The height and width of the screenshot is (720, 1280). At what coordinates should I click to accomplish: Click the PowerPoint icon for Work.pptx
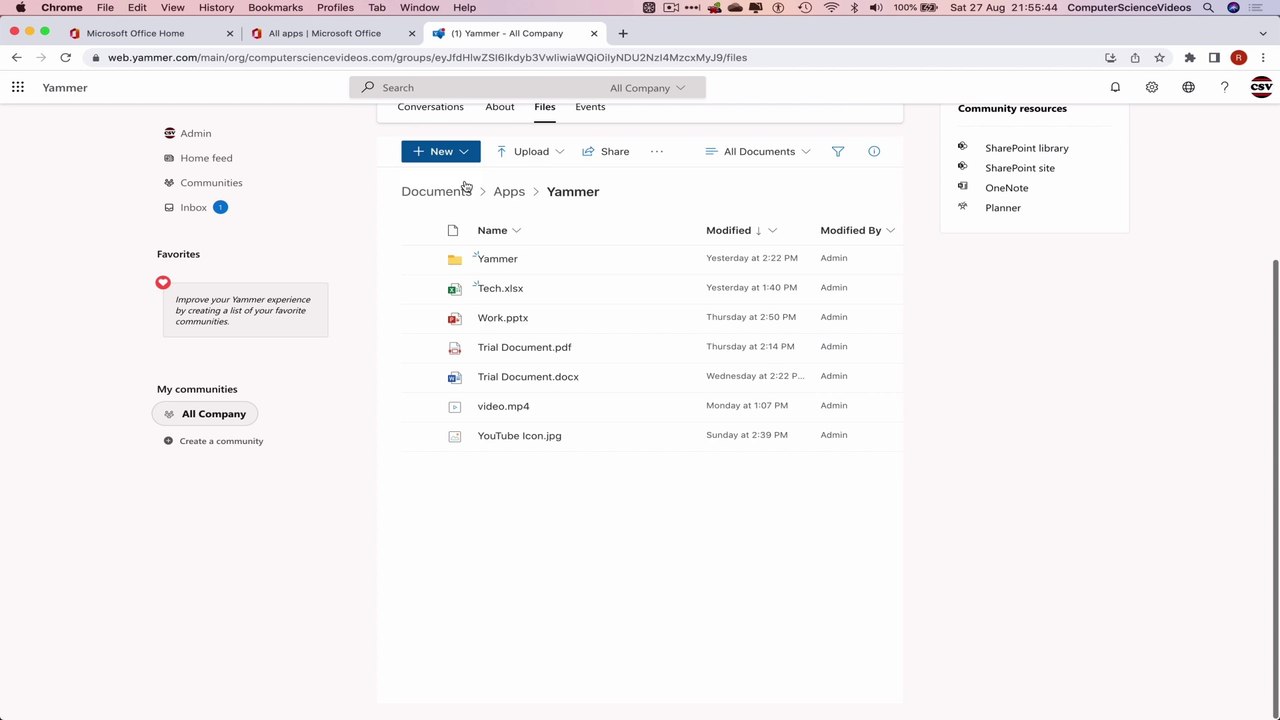click(455, 318)
